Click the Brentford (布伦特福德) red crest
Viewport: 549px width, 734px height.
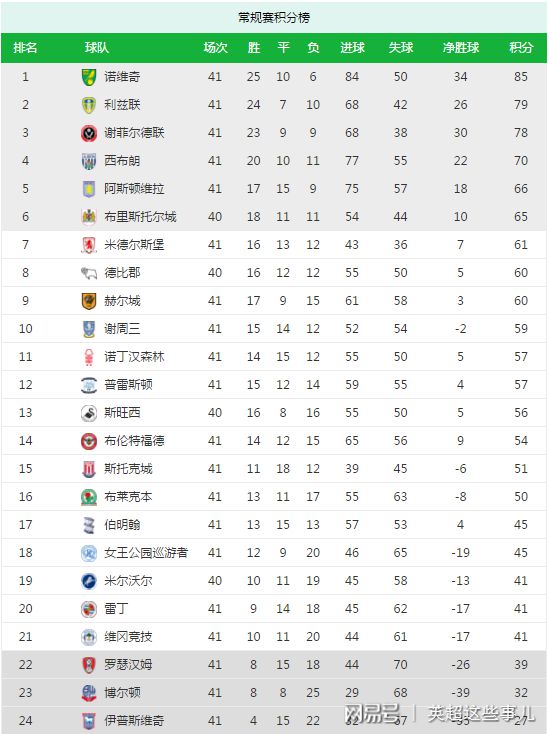tap(89, 441)
